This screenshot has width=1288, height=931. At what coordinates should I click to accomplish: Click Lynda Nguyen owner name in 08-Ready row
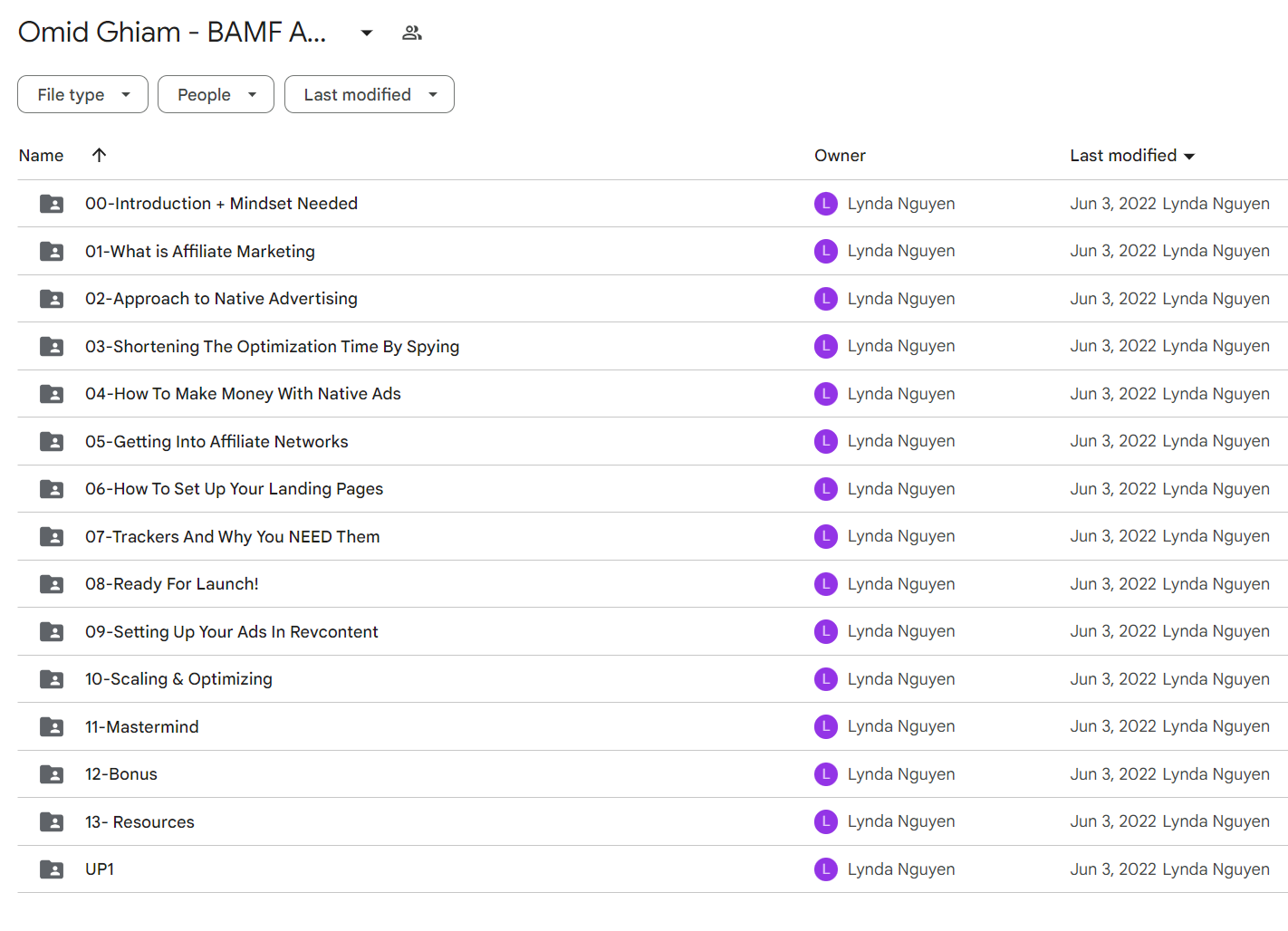click(901, 584)
